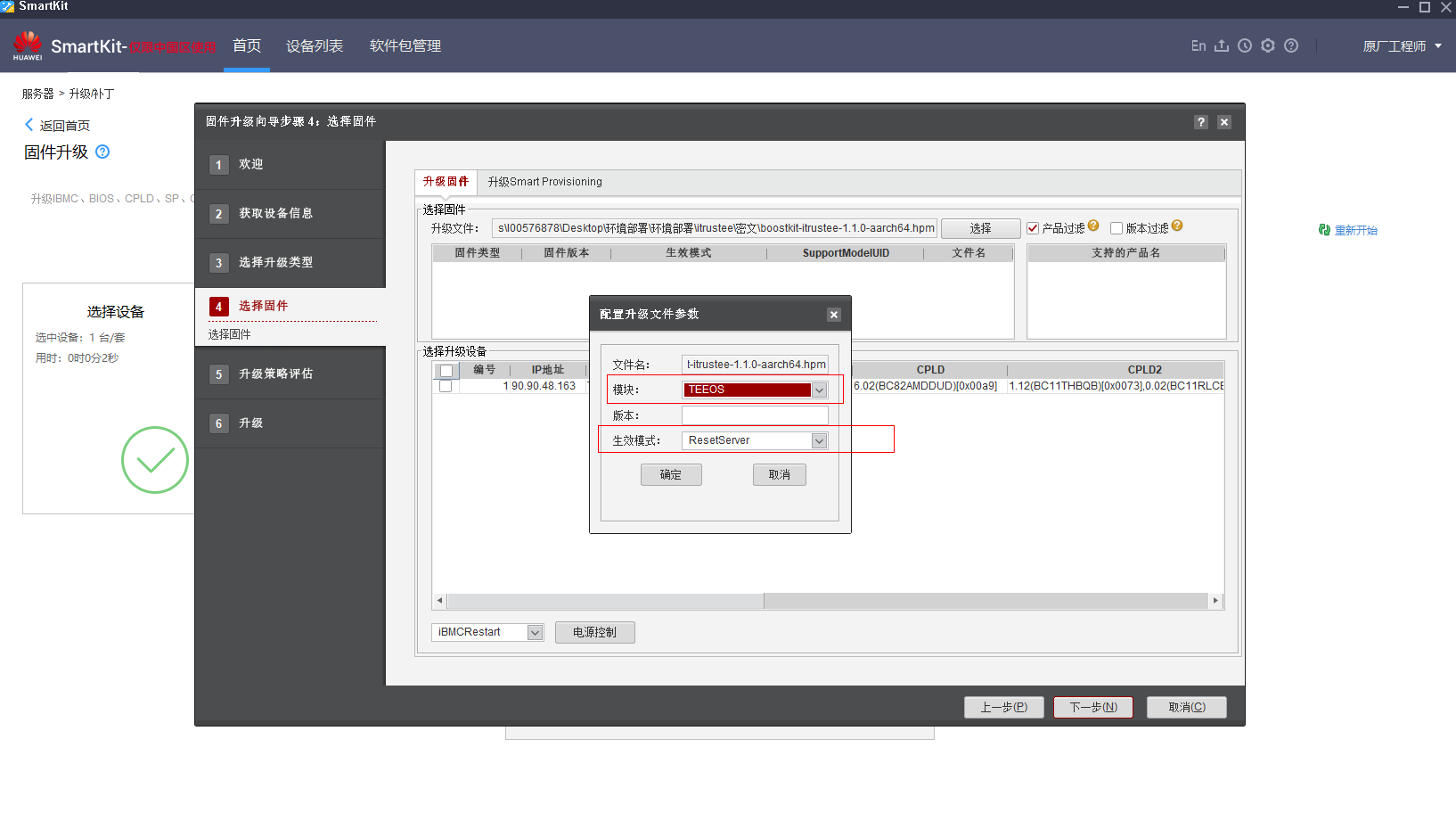The height and width of the screenshot is (813, 1456).
Task: Check the device row 90.90.48.163 checkbox
Action: click(446, 386)
